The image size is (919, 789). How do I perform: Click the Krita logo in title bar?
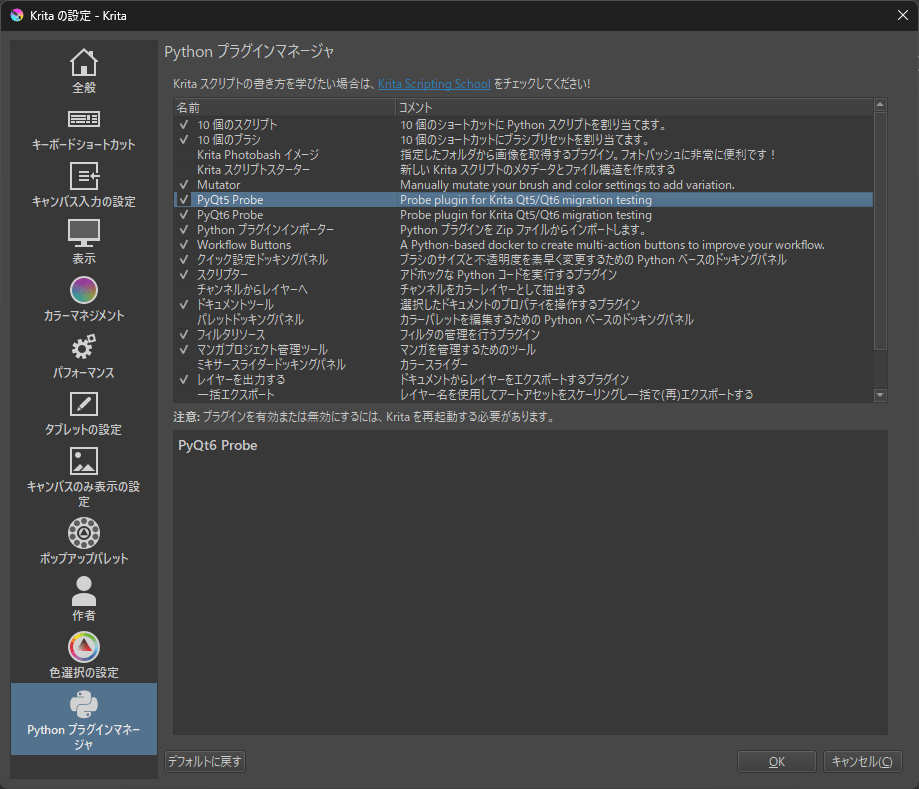(x=17, y=15)
